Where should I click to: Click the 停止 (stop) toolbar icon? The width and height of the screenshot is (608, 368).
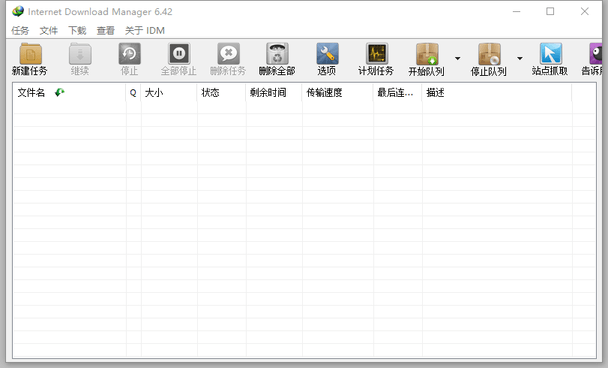(x=130, y=54)
